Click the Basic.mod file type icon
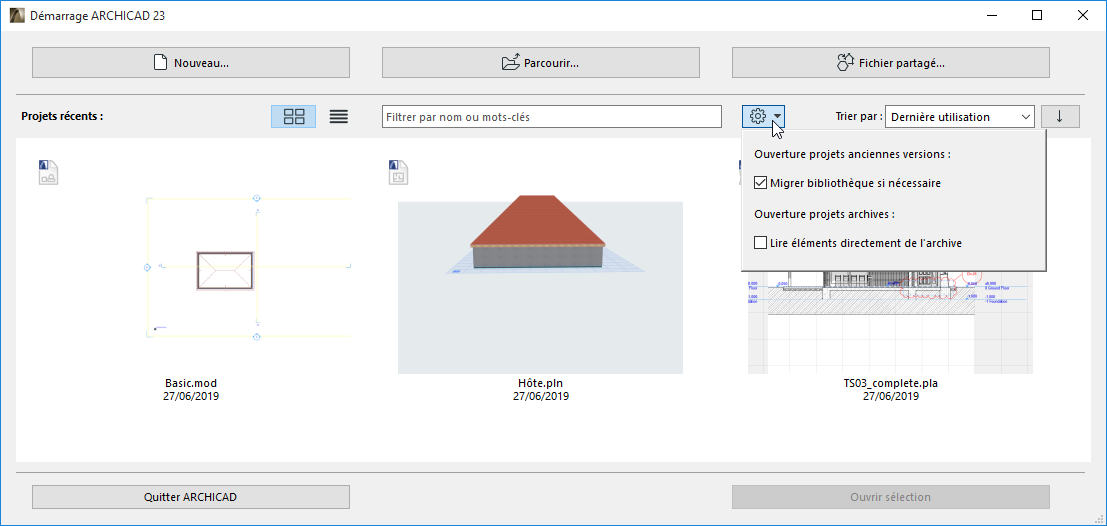This screenshot has height=526, width=1107. click(48, 172)
